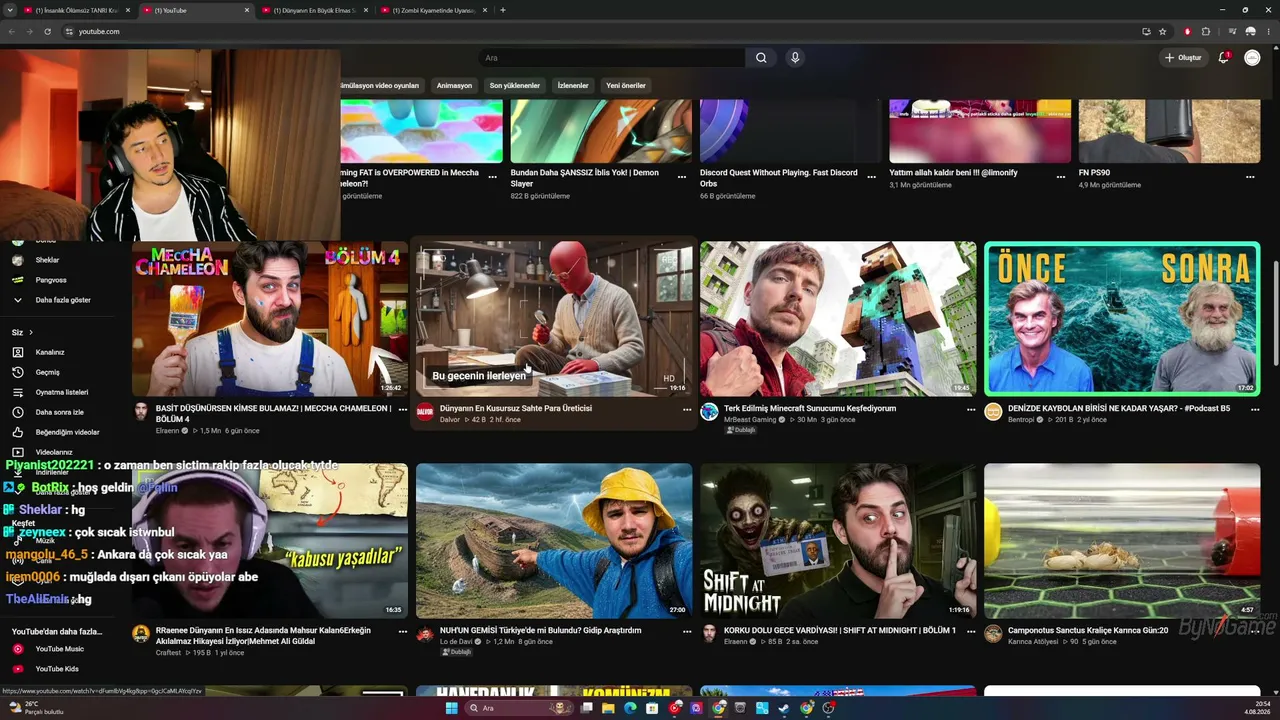Select the Son yüklenenler filter chip

[514, 86]
